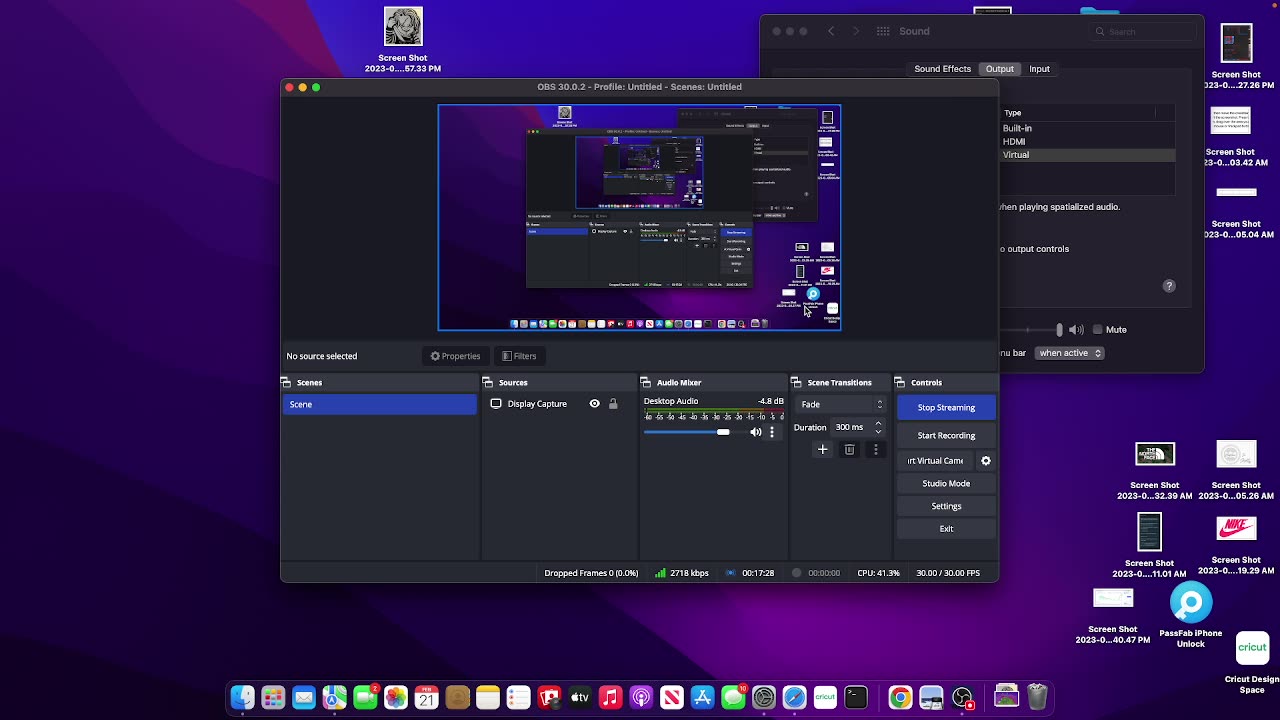
Task: Click the green bitrate bars status icon
Action: point(661,573)
